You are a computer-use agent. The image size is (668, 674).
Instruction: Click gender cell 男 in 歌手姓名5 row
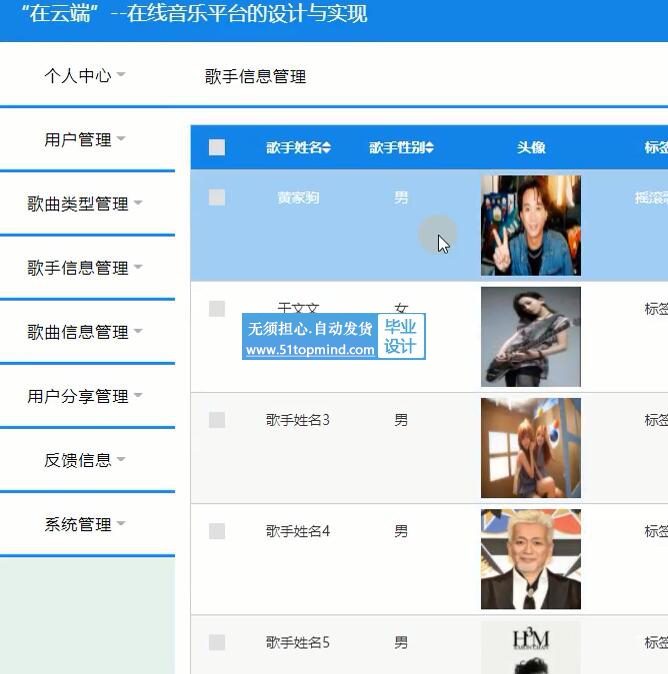pyautogui.click(x=401, y=643)
